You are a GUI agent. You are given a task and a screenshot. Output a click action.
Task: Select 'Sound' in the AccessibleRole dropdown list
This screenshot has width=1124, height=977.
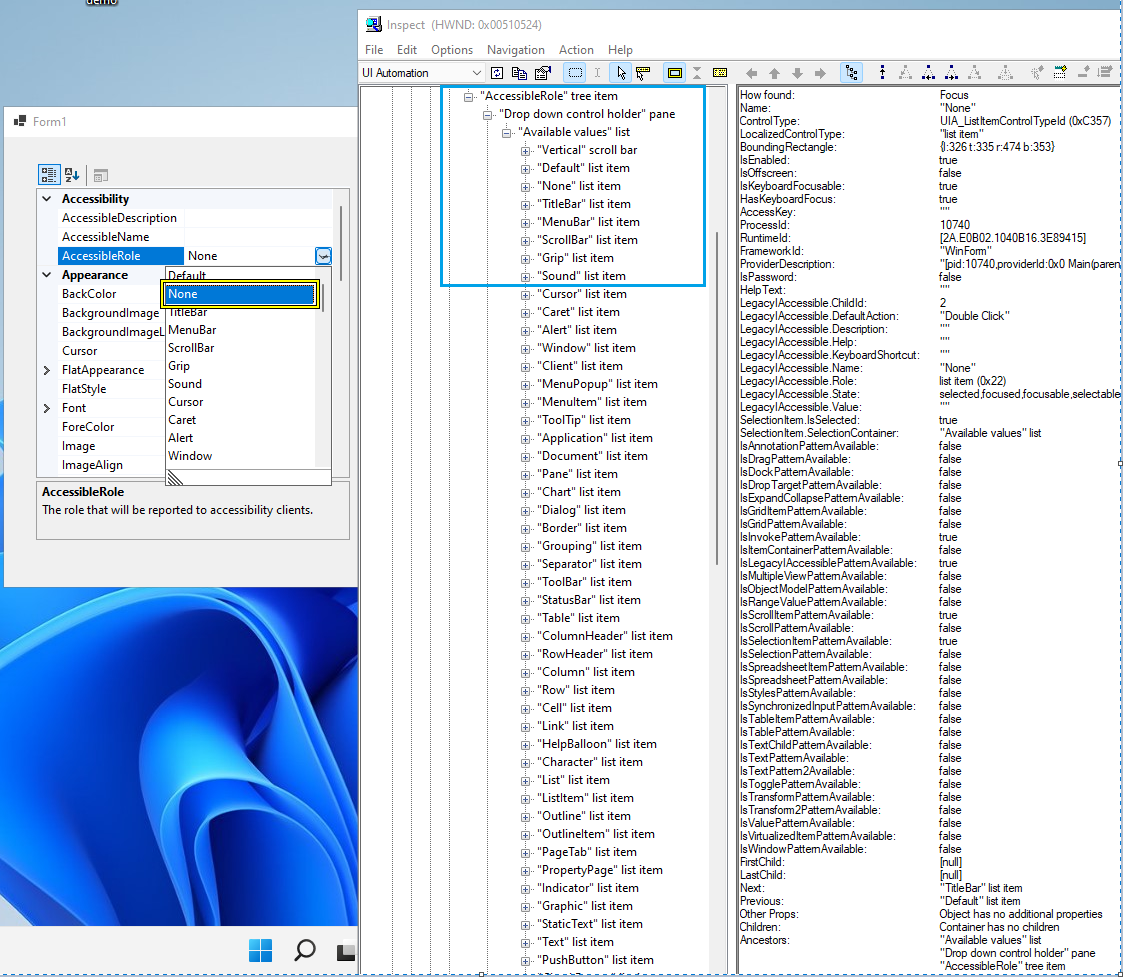pyautogui.click(x=185, y=383)
